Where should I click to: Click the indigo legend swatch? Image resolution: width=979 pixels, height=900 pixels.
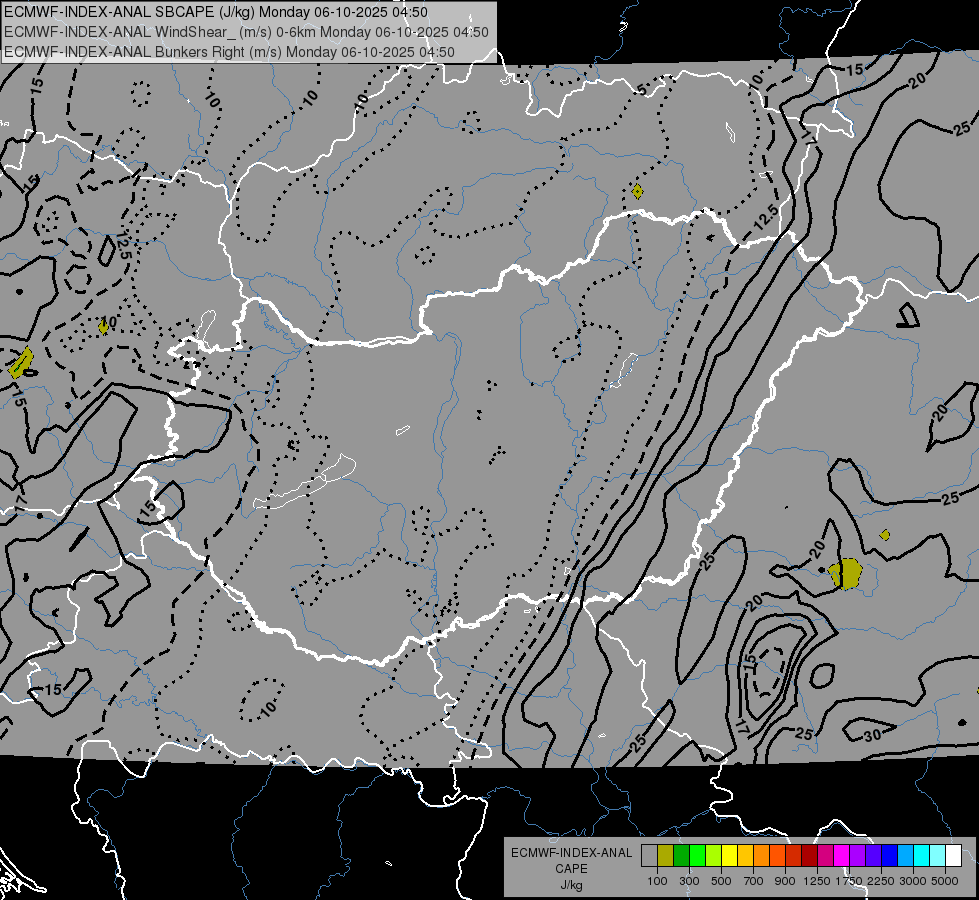coord(873,856)
